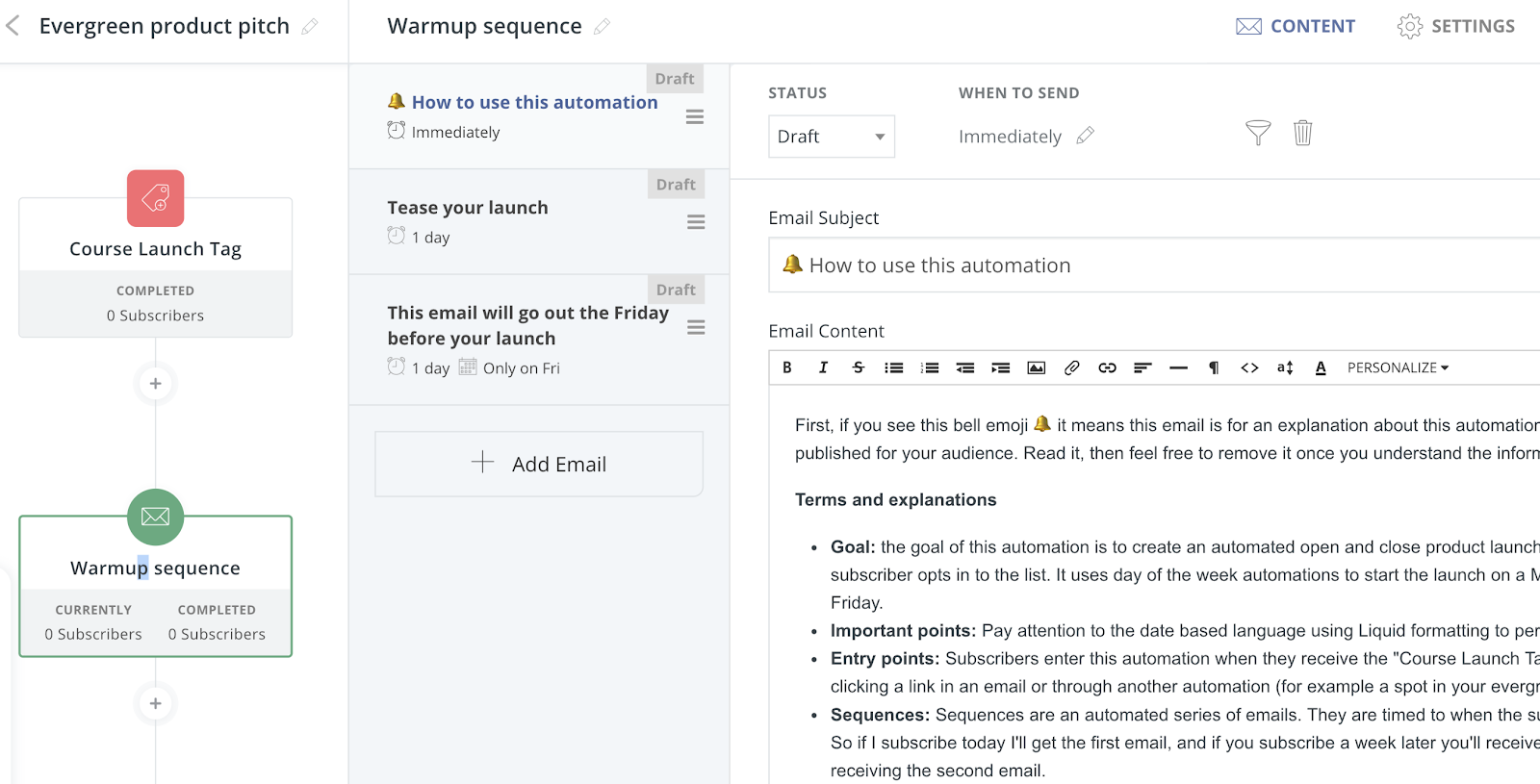Click the paperclip attach file icon
This screenshot has height=784, width=1540.
(x=1072, y=367)
